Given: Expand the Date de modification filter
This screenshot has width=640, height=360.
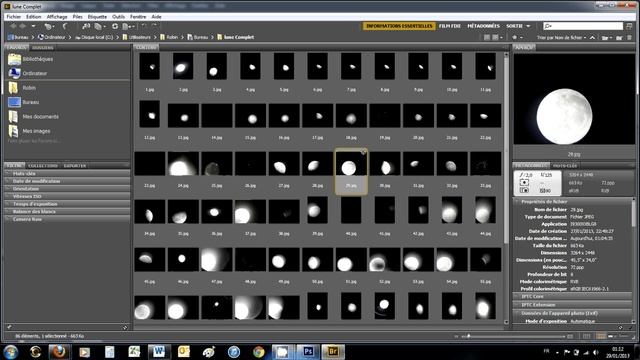Looking at the screenshot, I should click(x=67, y=181).
